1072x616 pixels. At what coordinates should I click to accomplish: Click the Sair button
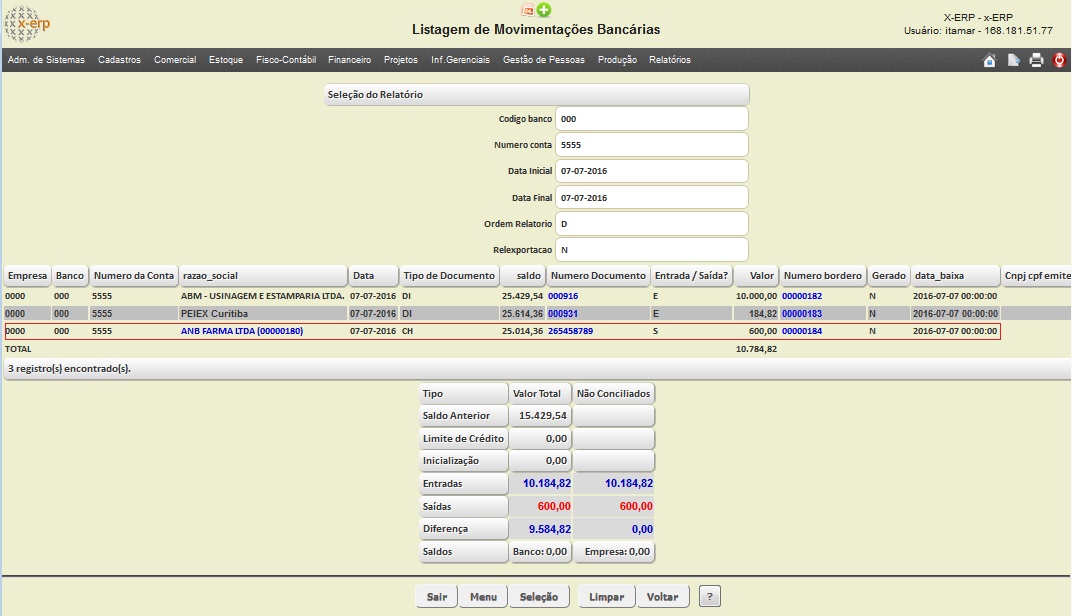point(437,597)
